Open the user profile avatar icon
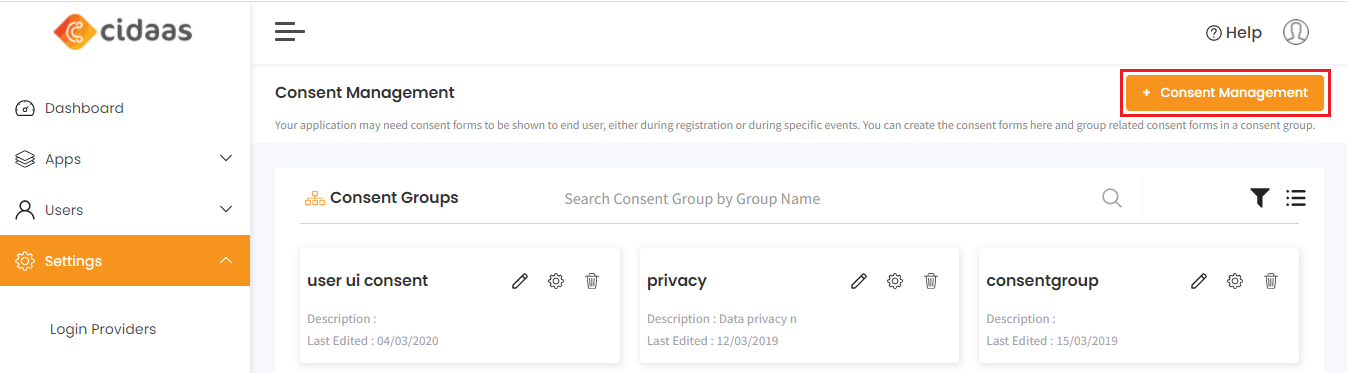This screenshot has height=373, width=1347. (1296, 32)
